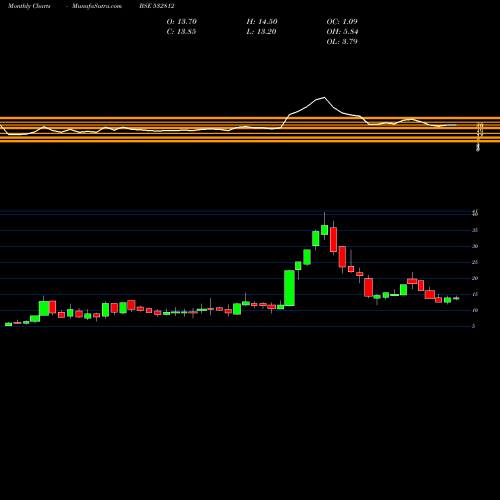Click the Monthly Charts title text
This screenshot has width=500, height=500.
(29, 6)
